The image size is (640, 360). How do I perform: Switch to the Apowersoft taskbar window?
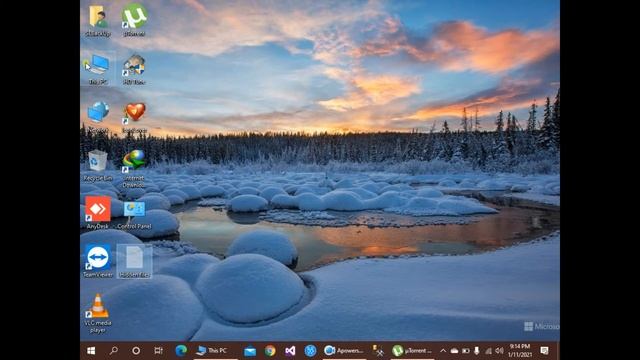point(344,351)
